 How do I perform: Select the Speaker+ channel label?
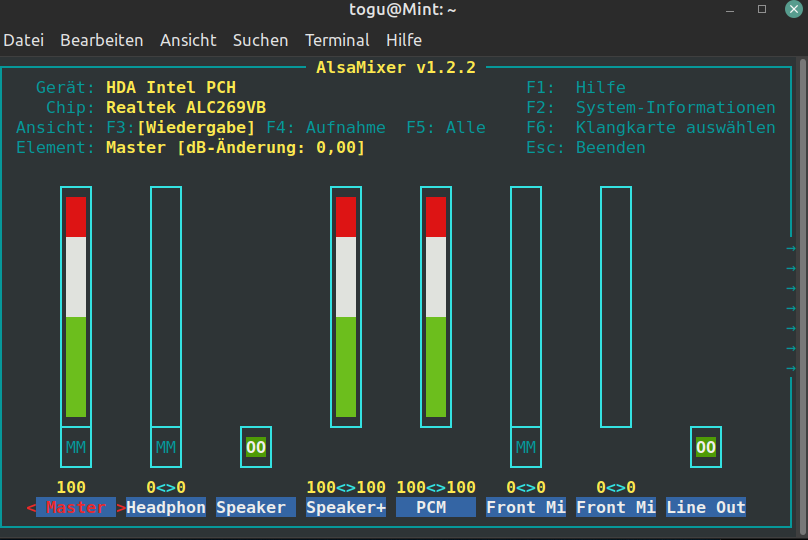[346, 508]
